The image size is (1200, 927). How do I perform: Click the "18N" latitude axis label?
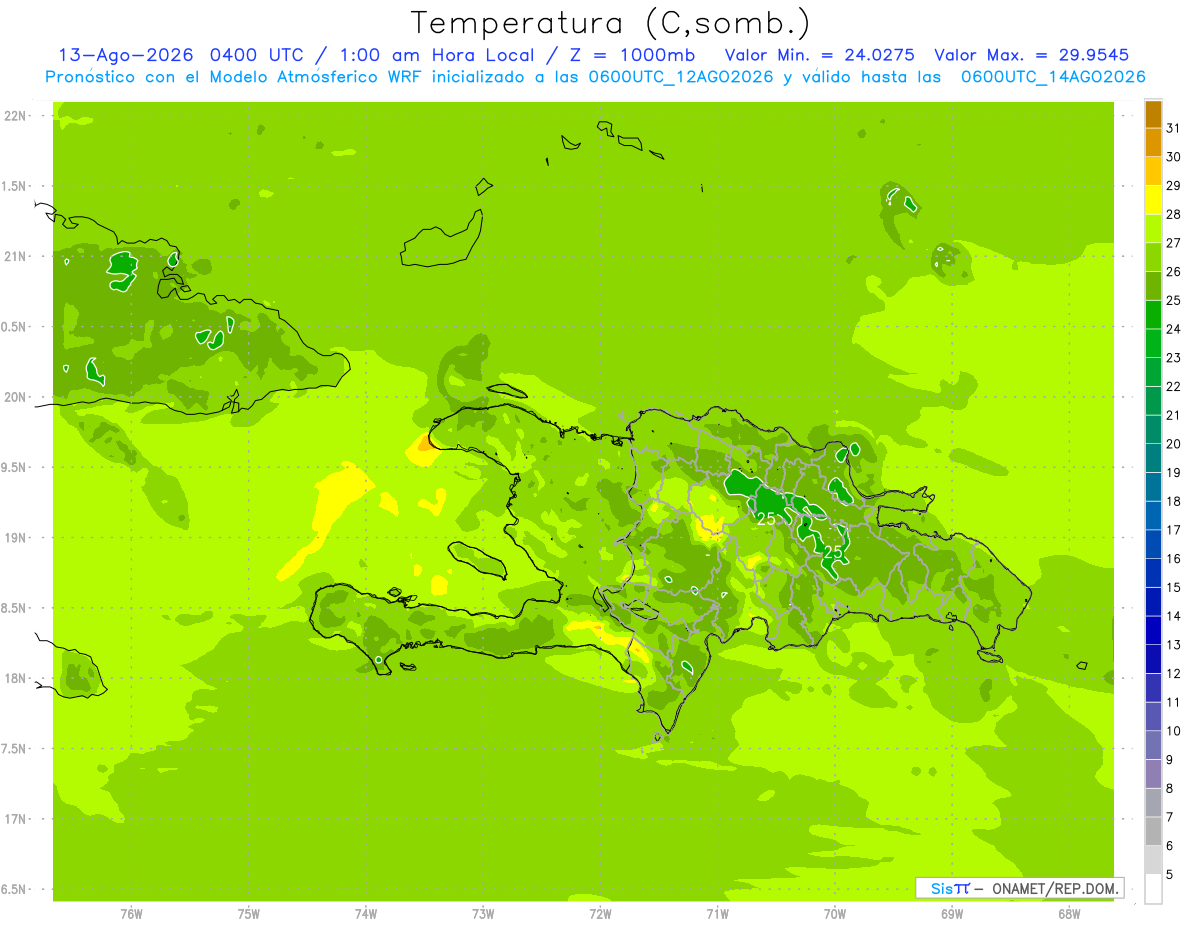point(15,678)
